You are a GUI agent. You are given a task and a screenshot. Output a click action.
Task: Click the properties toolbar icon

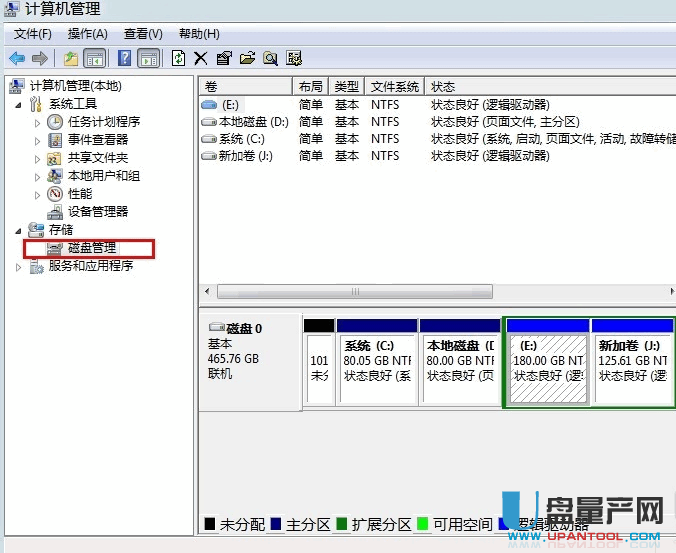point(223,58)
